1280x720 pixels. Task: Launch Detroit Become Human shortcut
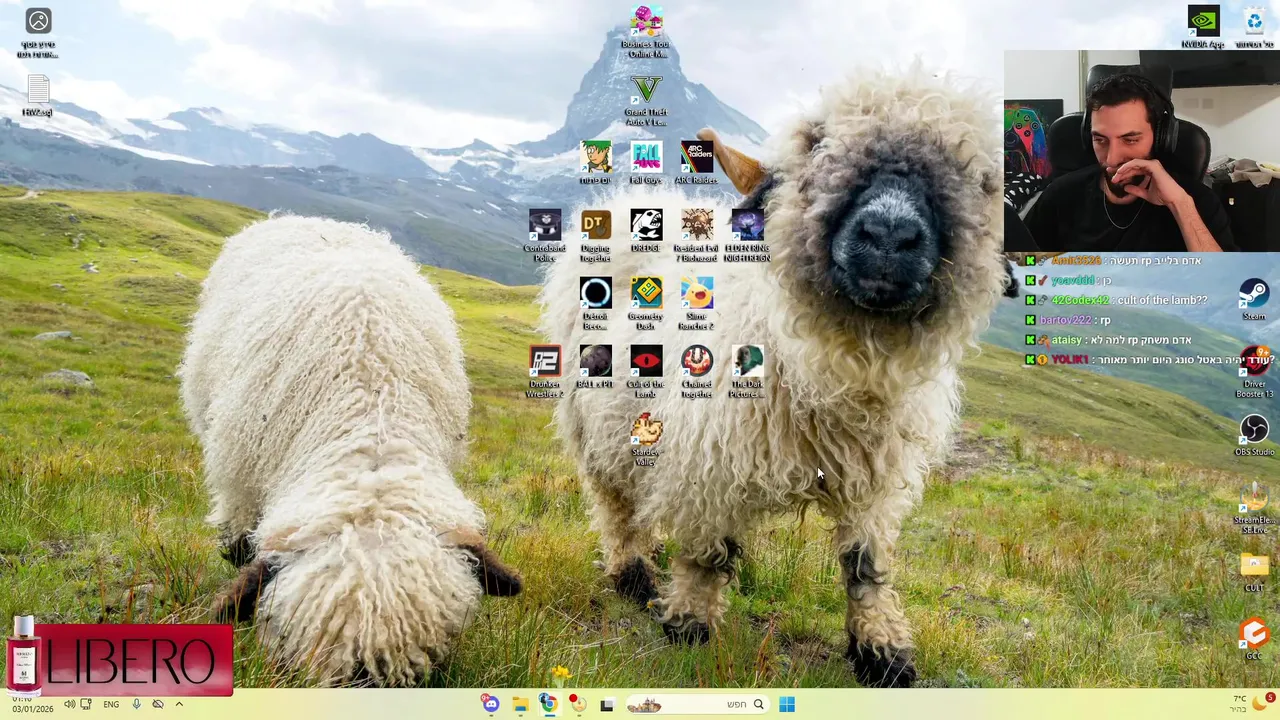(x=595, y=304)
